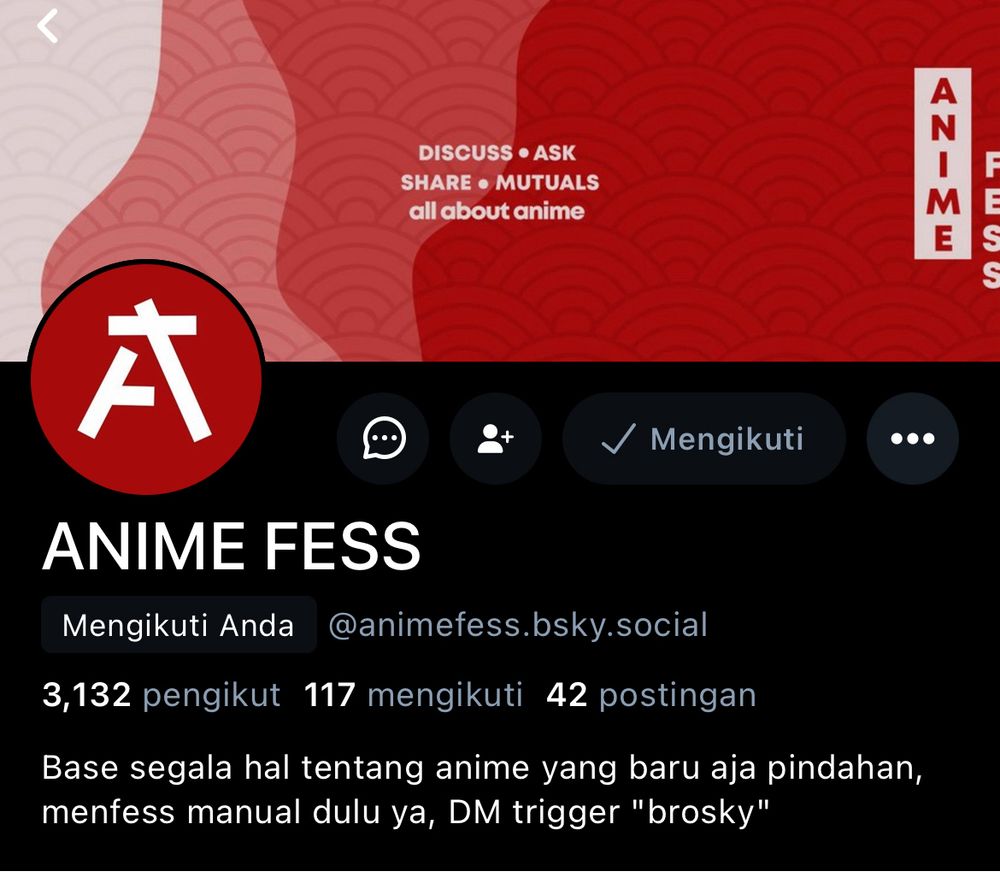This screenshot has height=872, width=1000.
Task: Open the three-dot more options menu
Action: pos(912,438)
